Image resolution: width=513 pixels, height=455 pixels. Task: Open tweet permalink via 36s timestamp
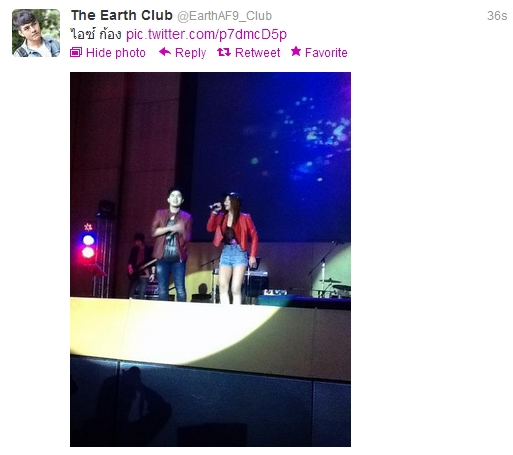[497, 16]
